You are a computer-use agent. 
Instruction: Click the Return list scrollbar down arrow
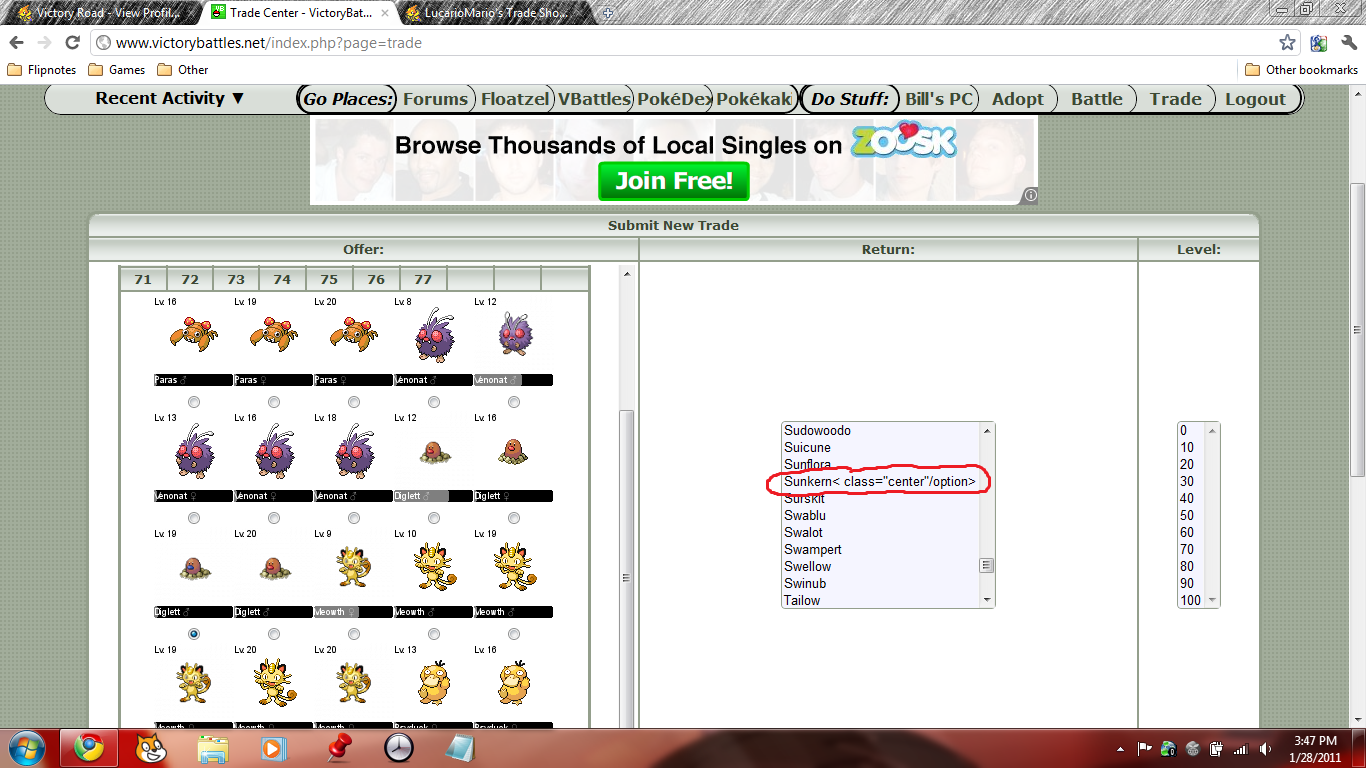pos(987,600)
